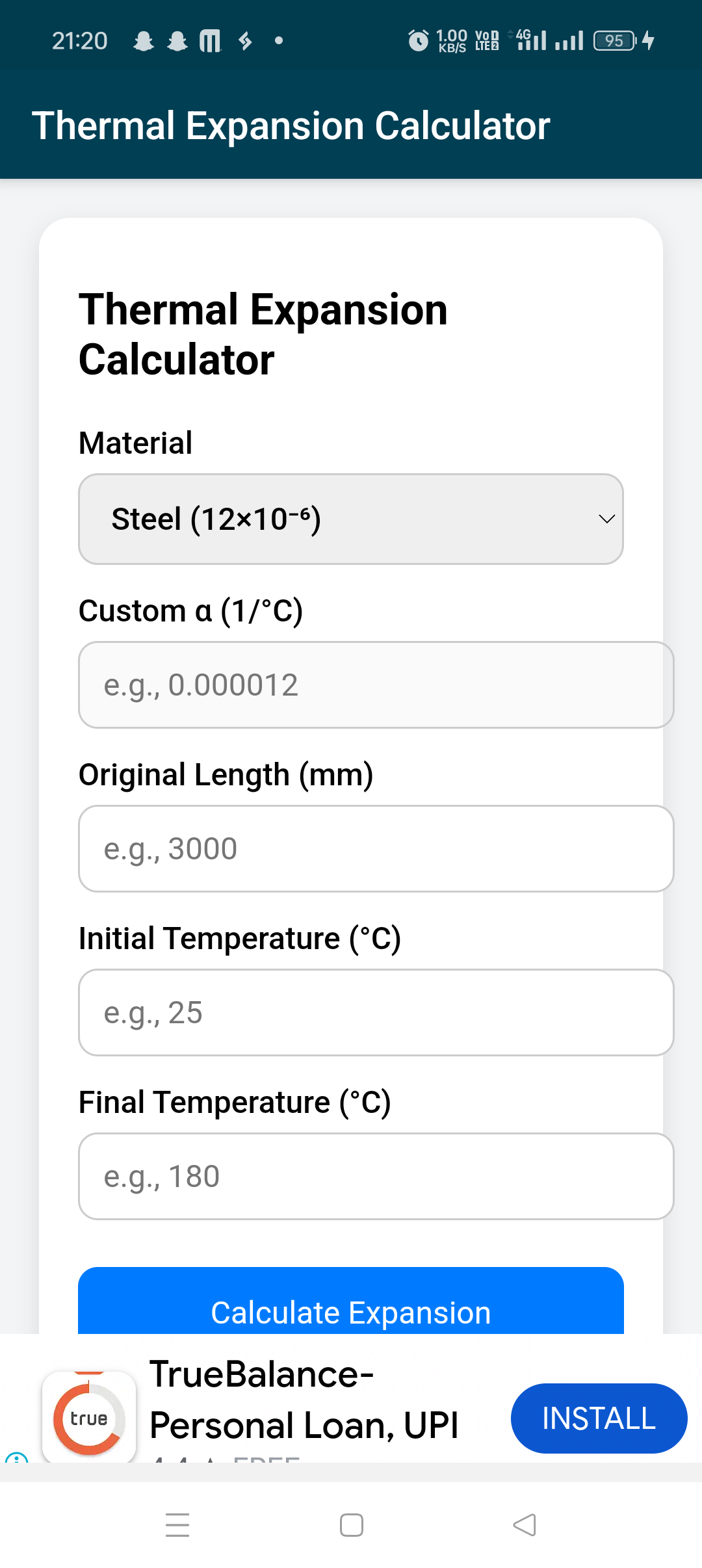Tap the Original Length input field
This screenshot has width=702, height=1568.
pos(376,848)
